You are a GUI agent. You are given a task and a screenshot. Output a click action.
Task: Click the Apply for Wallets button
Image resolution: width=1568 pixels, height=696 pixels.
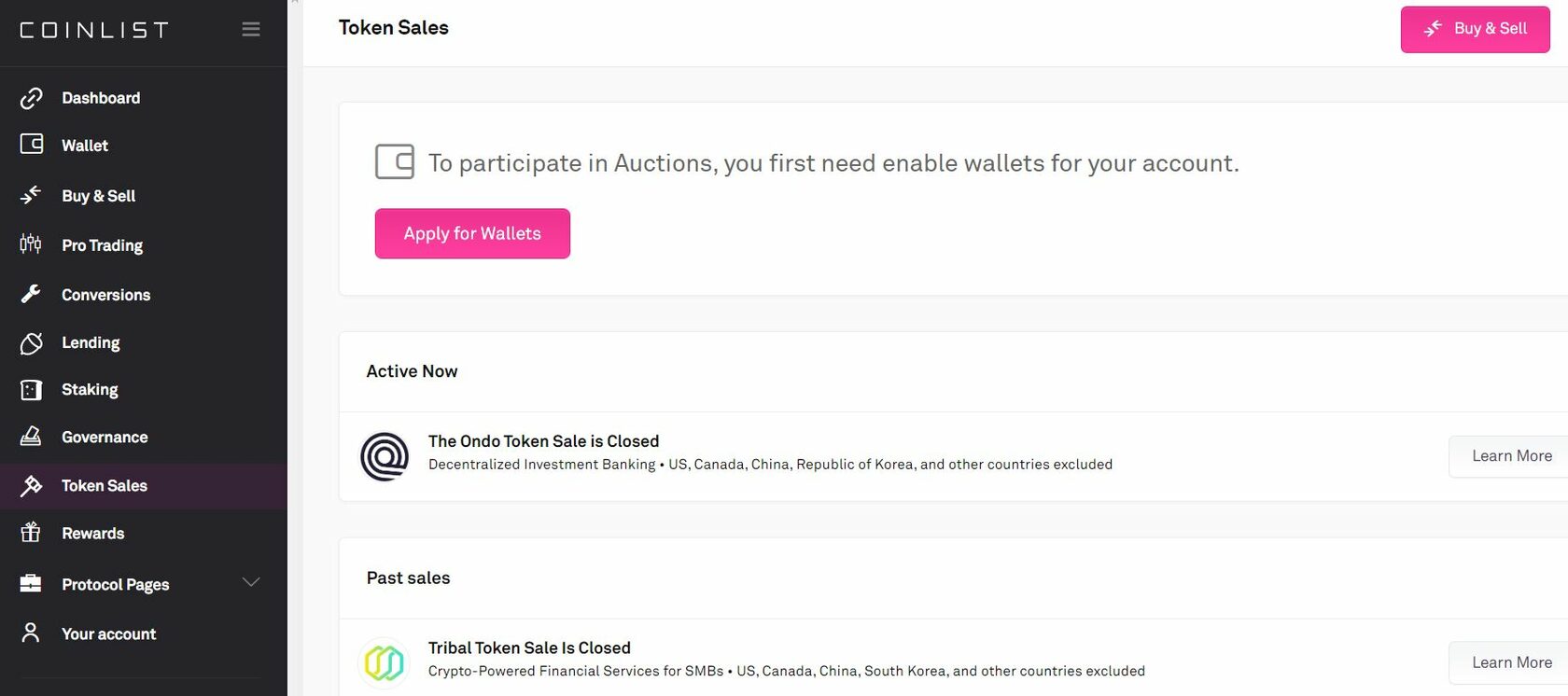[472, 233]
